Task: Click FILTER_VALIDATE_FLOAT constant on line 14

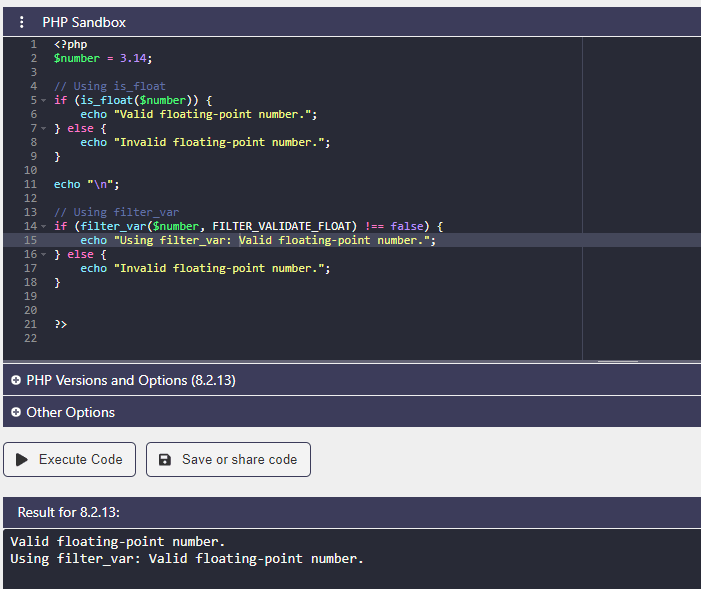Action: click(x=282, y=226)
